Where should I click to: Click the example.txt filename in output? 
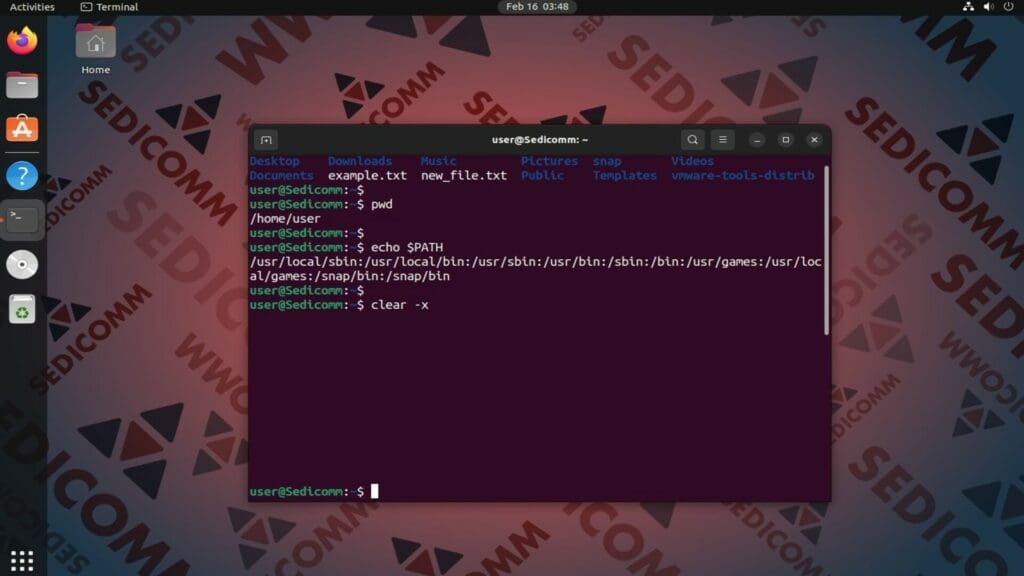367,176
